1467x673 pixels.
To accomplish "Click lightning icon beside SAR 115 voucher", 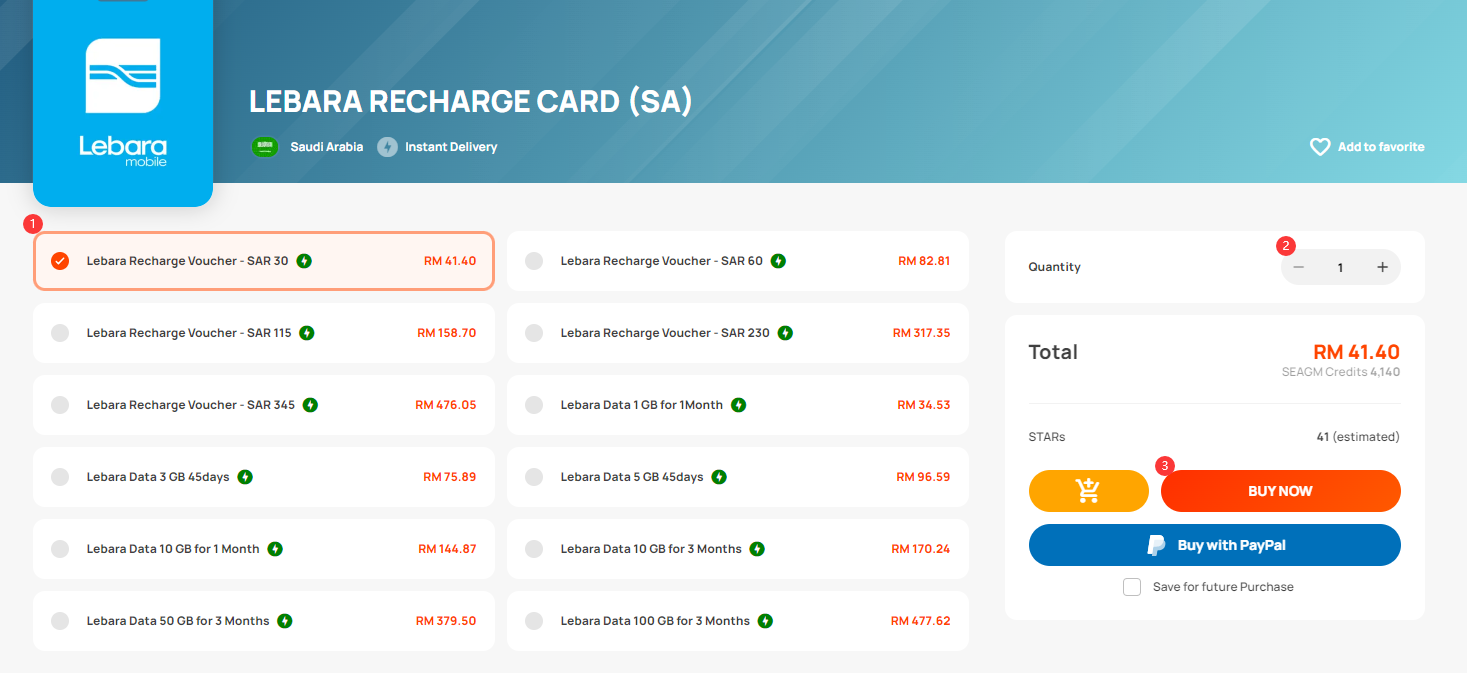I will coord(307,333).
